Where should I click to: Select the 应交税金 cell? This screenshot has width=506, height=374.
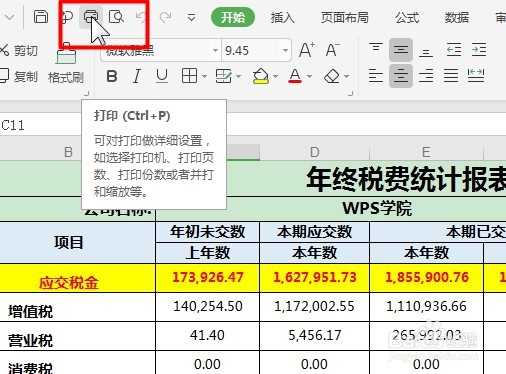(77, 278)
